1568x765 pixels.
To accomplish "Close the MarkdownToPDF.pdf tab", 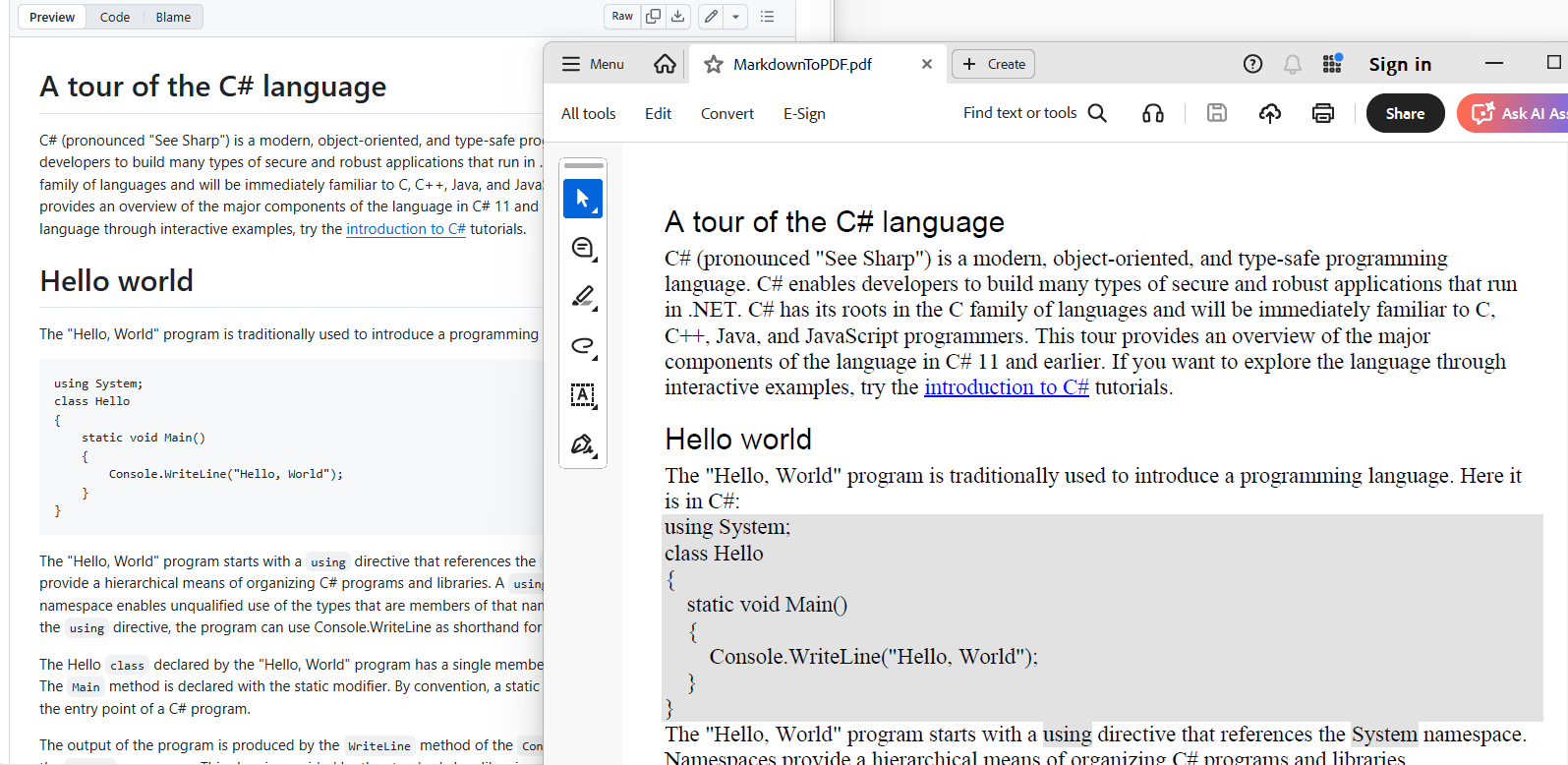I will pos(926,64).
